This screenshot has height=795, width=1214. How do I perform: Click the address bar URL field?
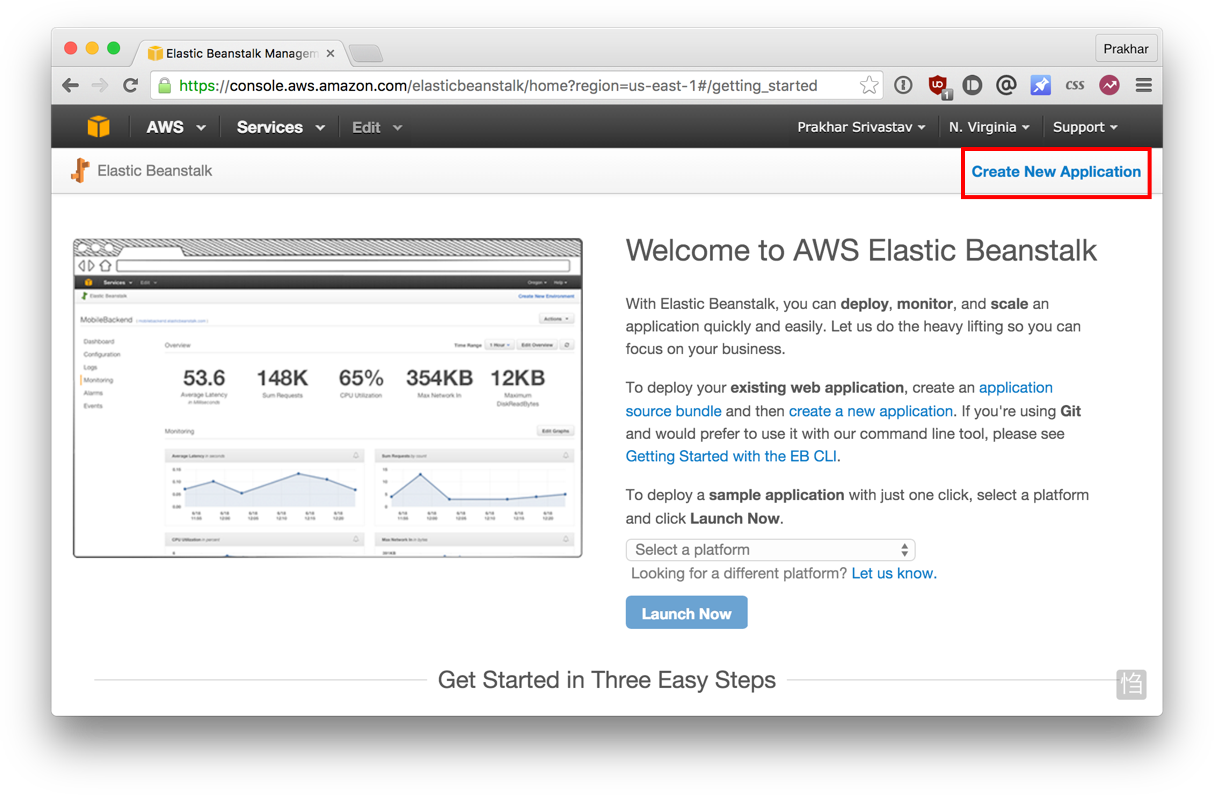(x=515, y=86)
